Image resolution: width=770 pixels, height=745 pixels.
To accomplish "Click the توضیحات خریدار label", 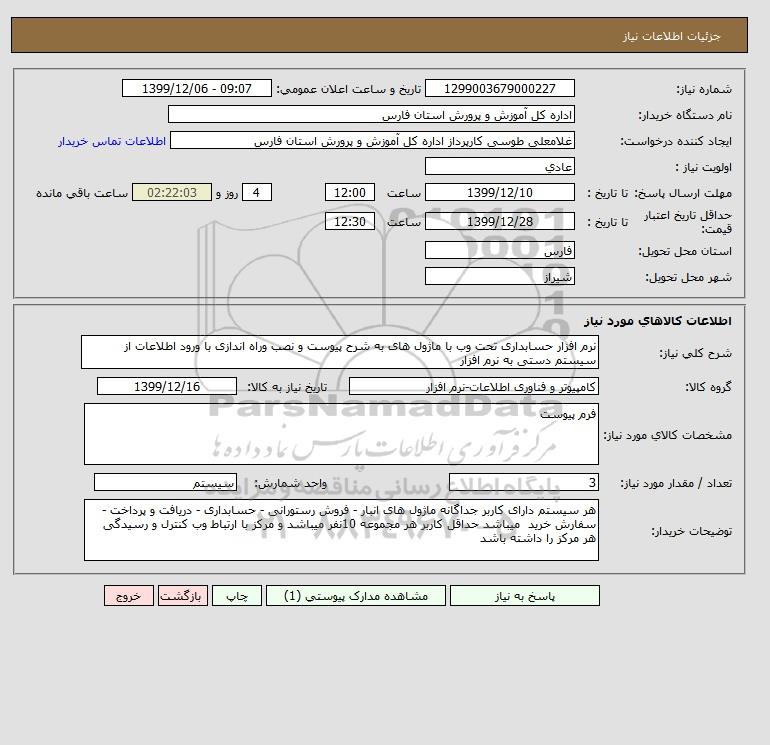I will [x=691, y=531].
